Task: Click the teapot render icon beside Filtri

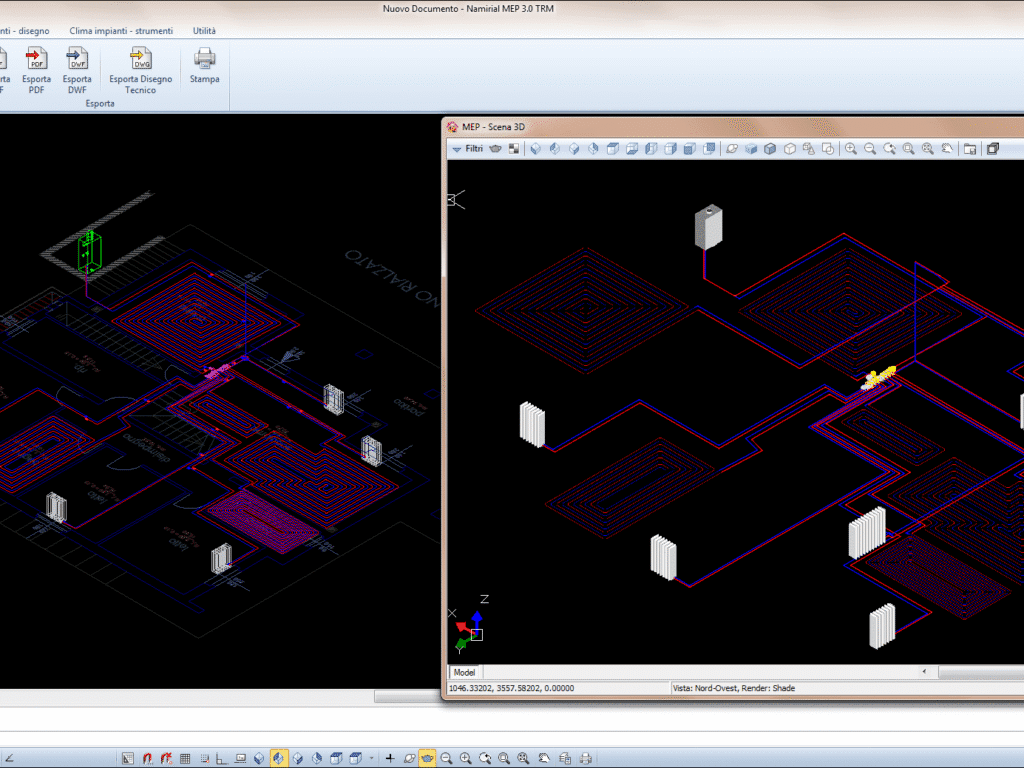Action: pos(495,149)
